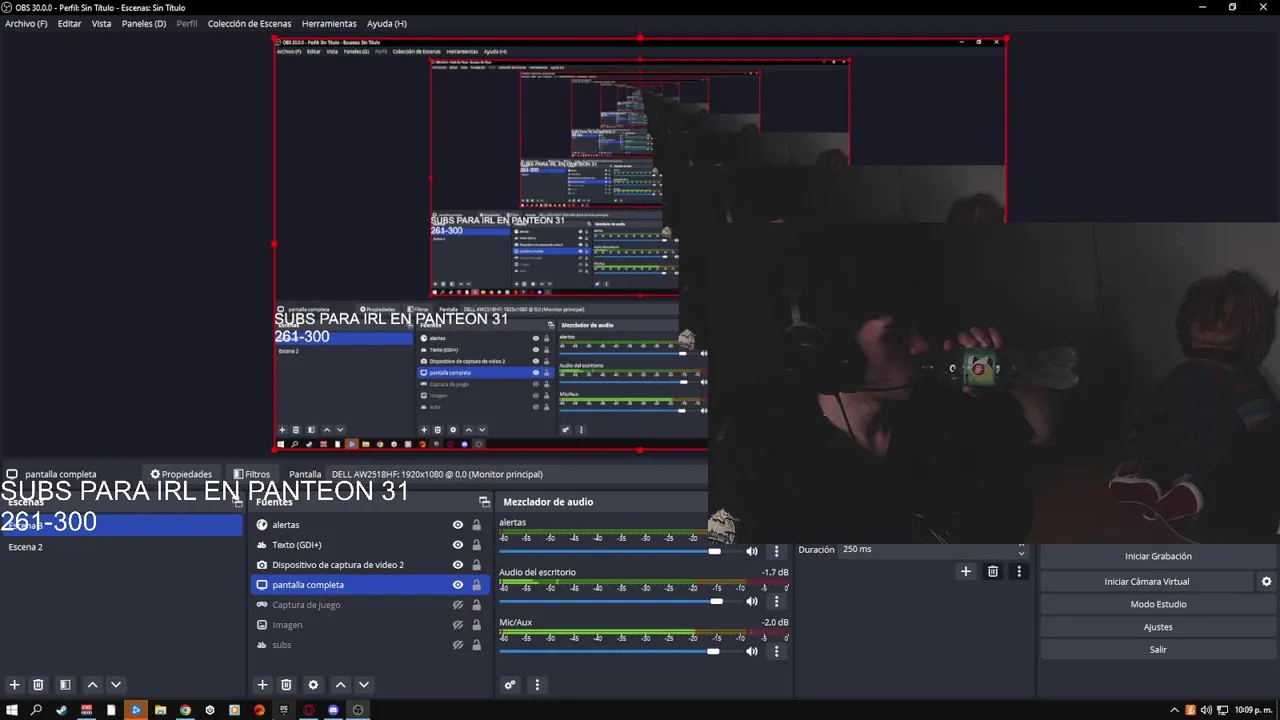
Task: Move selected source down in Fuentes
Action: tap(364, 685)
